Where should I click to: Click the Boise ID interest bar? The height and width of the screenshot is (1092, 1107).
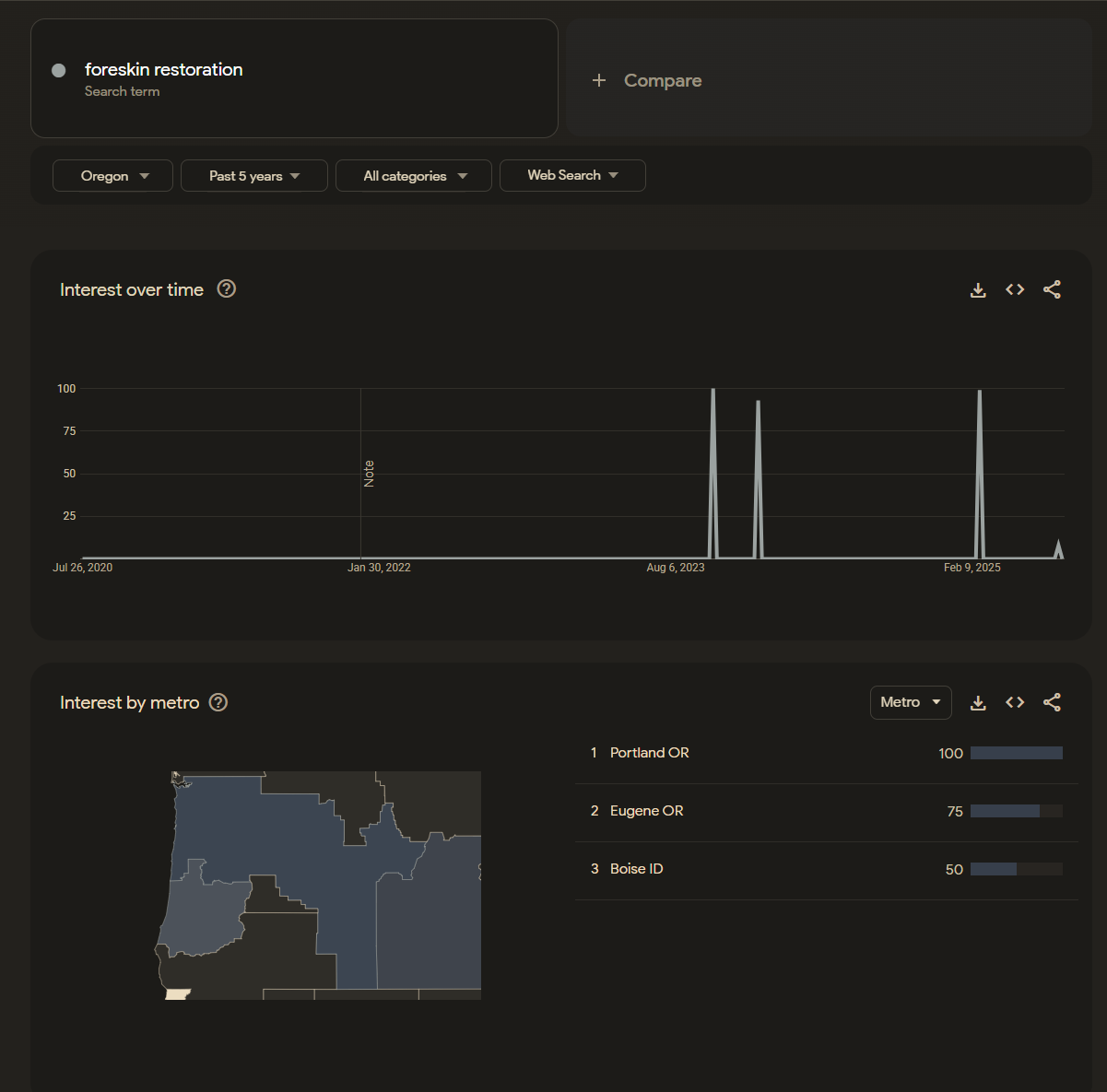coord(1017,869)
